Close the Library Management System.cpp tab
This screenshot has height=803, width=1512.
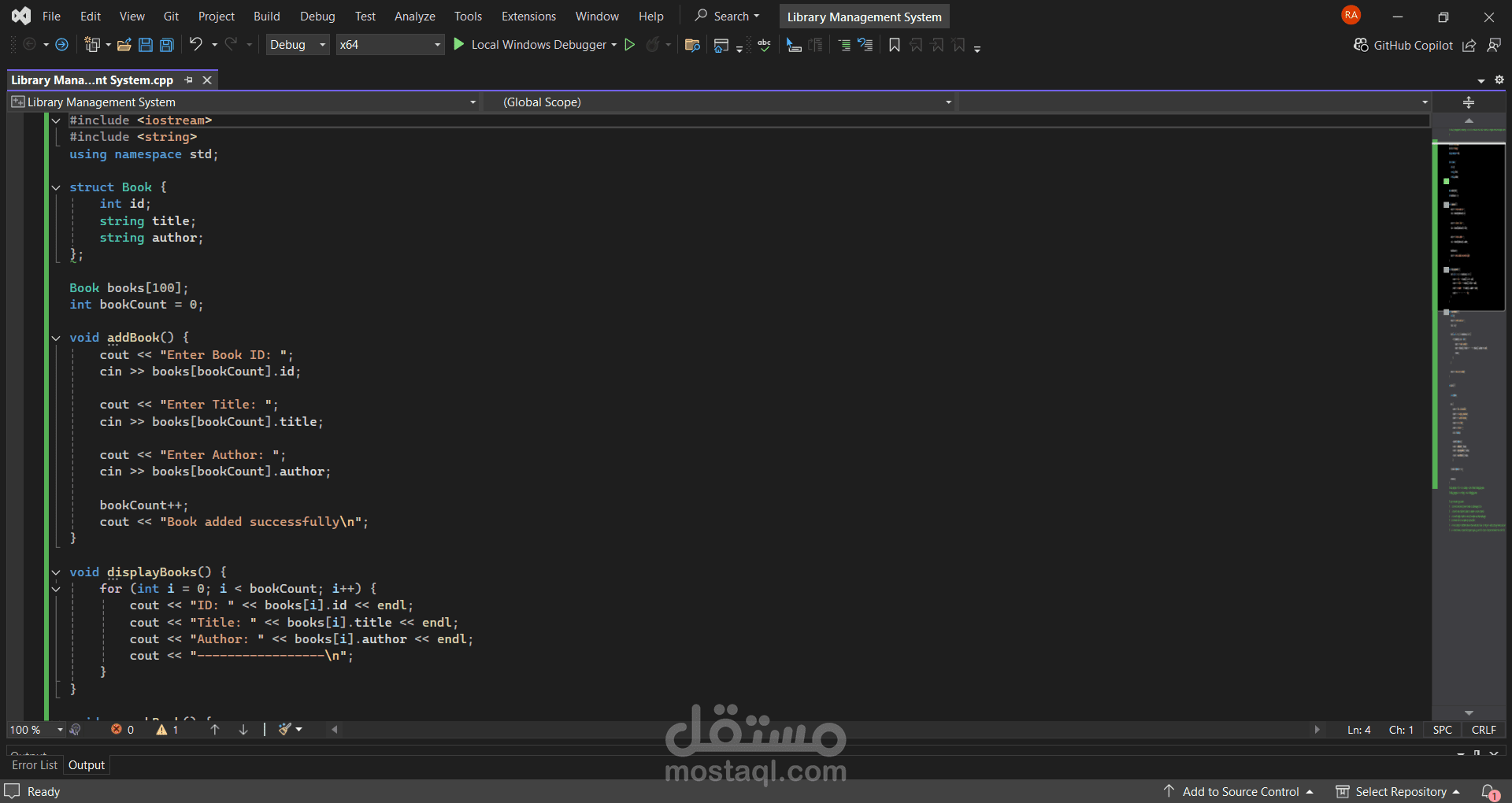(207, 80)
